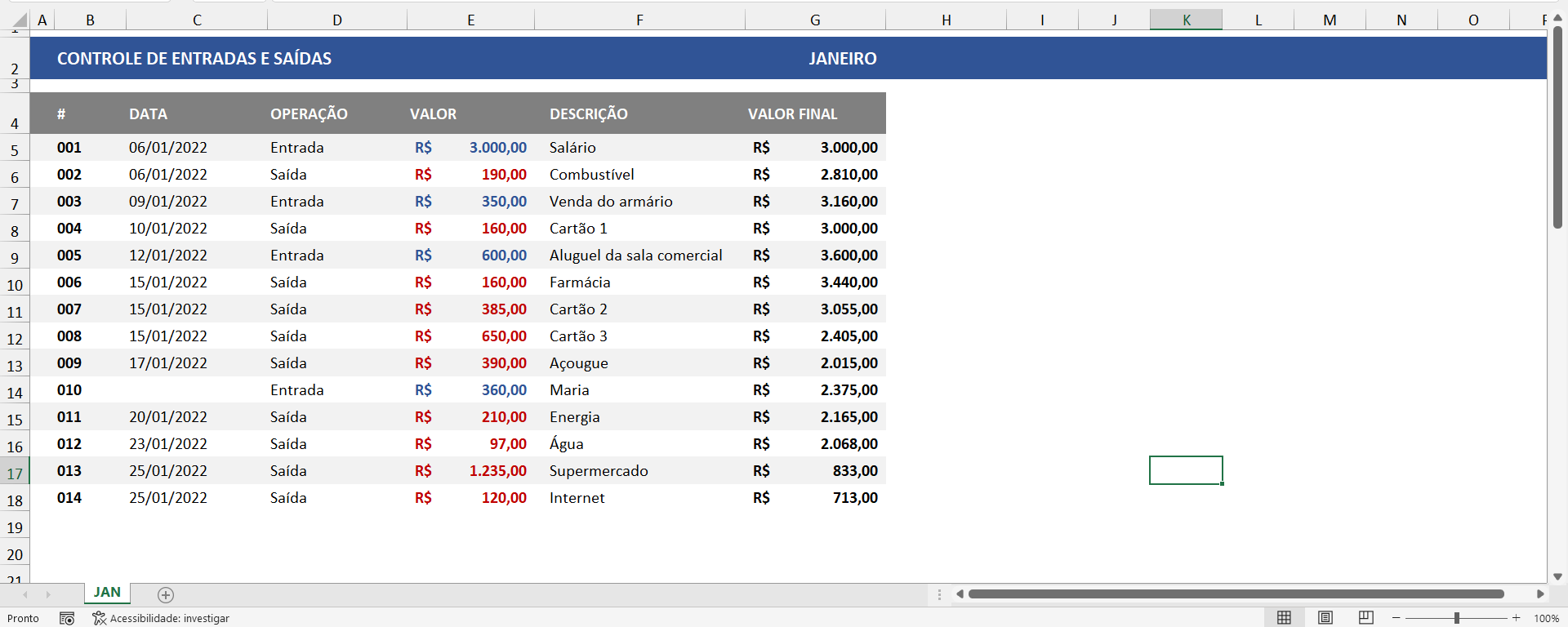Open zoom dialog via 100% label
The width and height of the screenshot is (1568, 627).
click(1546, 618)
